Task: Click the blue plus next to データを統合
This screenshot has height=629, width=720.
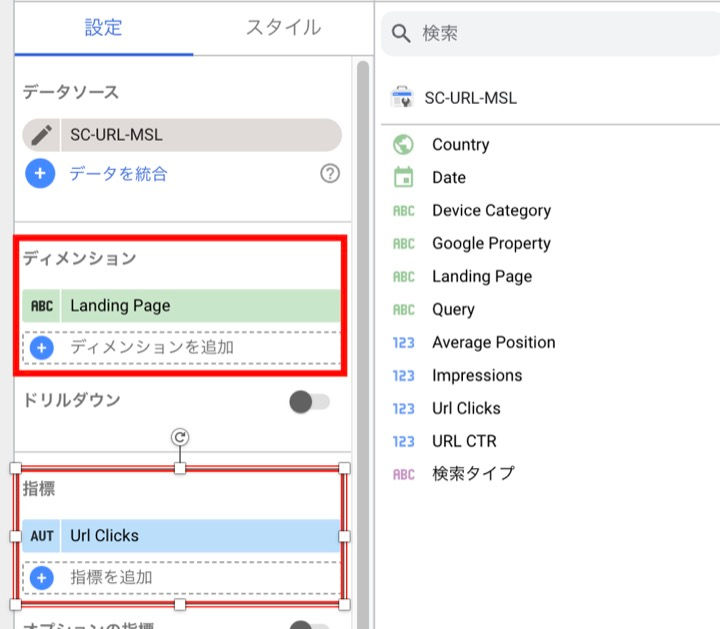Action: click(x=40, y=174)
